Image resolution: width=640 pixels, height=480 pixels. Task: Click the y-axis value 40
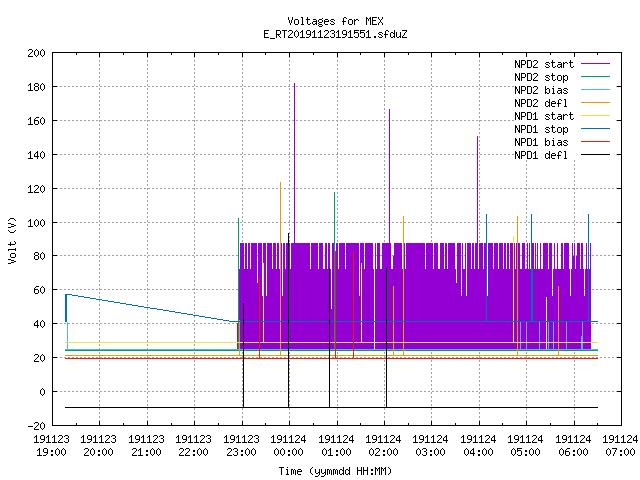coord(39,324)
